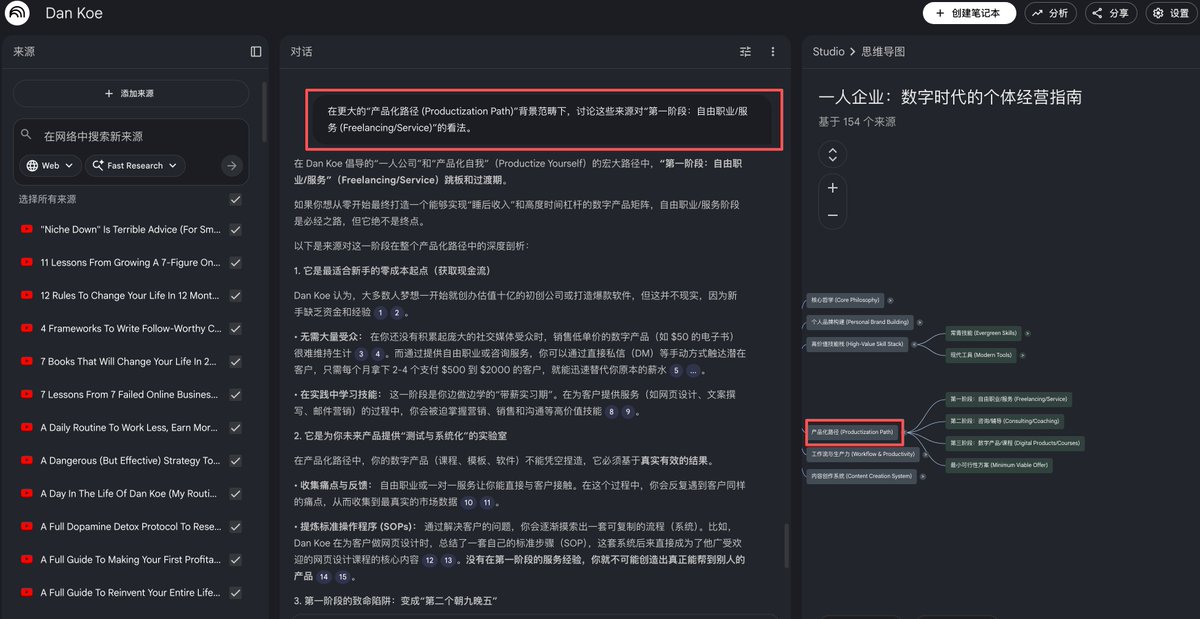Click YouTube icon beside 7 Books source
This screenshot has height=619, width=1200.
(26, 361)
